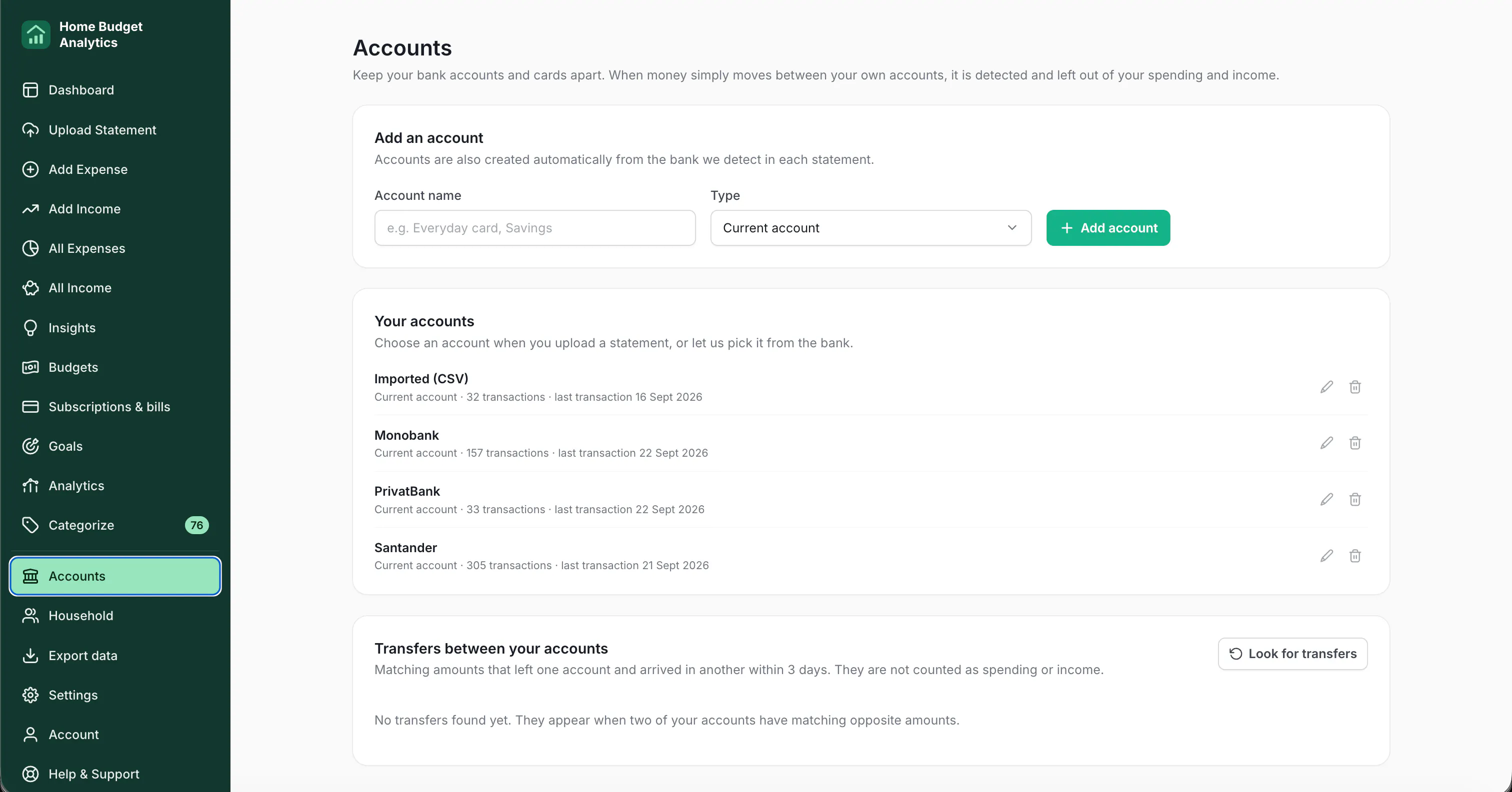Open the Account profile page
This screenshot has width=1512, height=792.
tap(115, 735)
